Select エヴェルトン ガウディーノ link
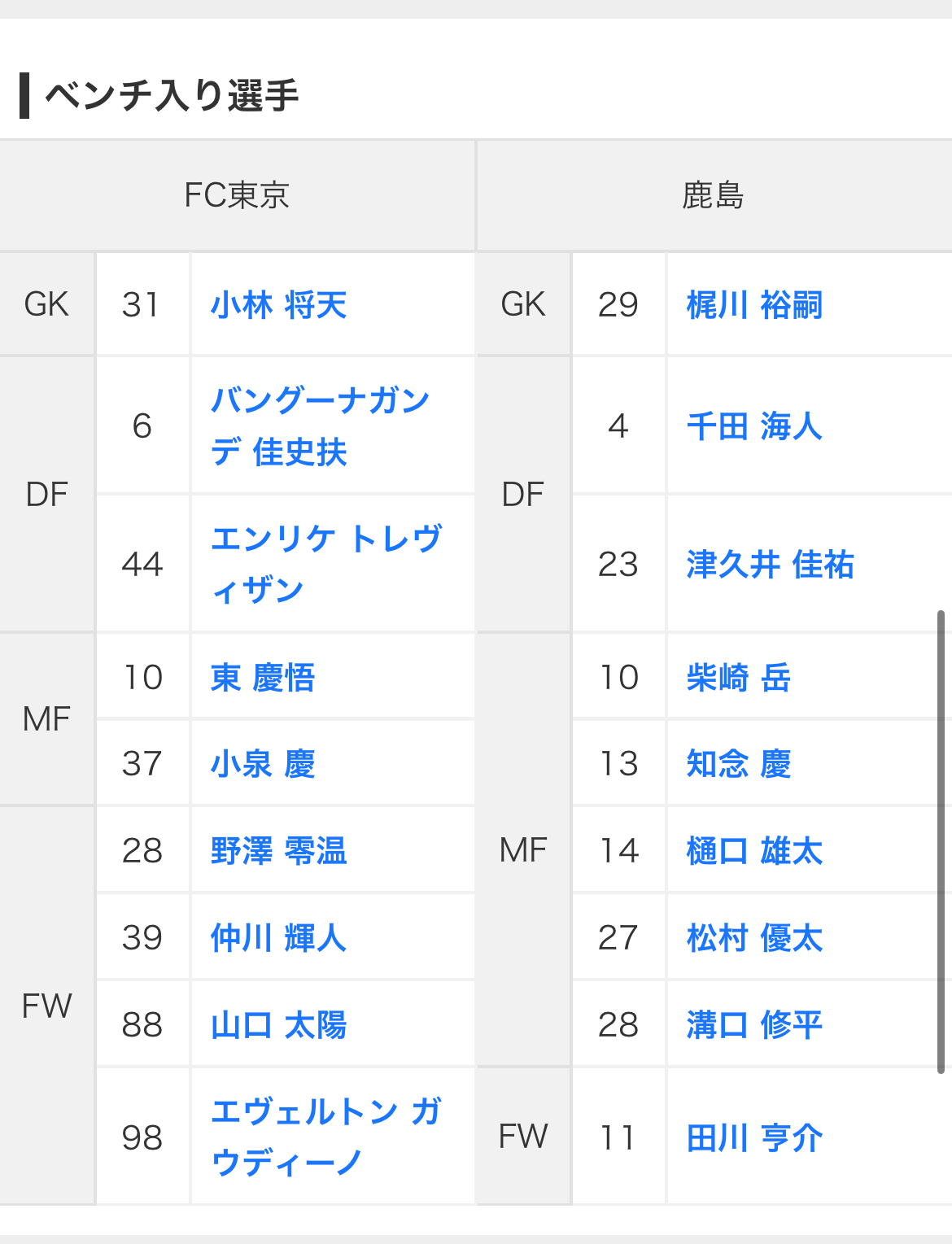The width and height of the screenshot is (952, 1244). coord(325,1137)
